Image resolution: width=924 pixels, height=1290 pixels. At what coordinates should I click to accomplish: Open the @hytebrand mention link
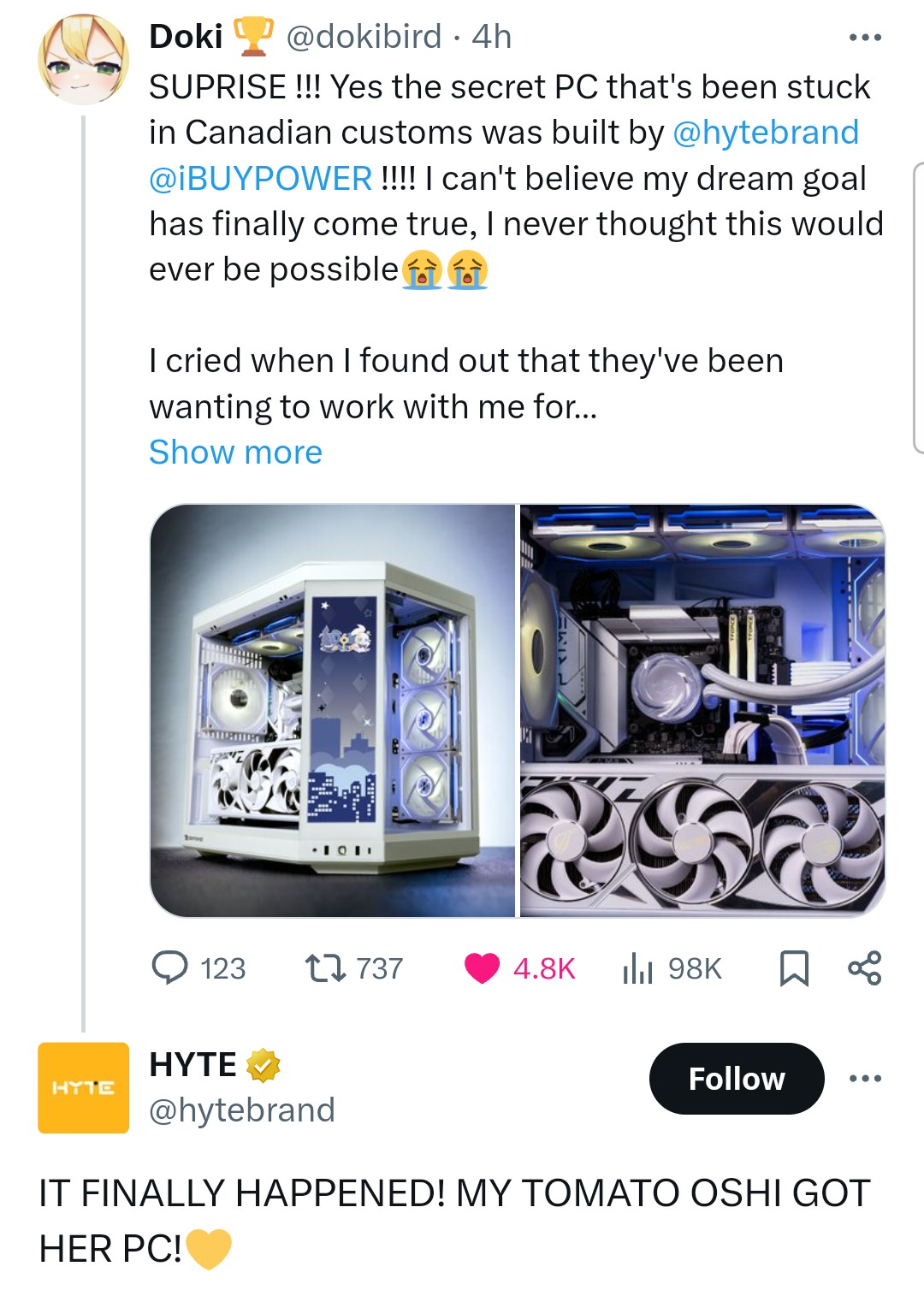[766, 133]
